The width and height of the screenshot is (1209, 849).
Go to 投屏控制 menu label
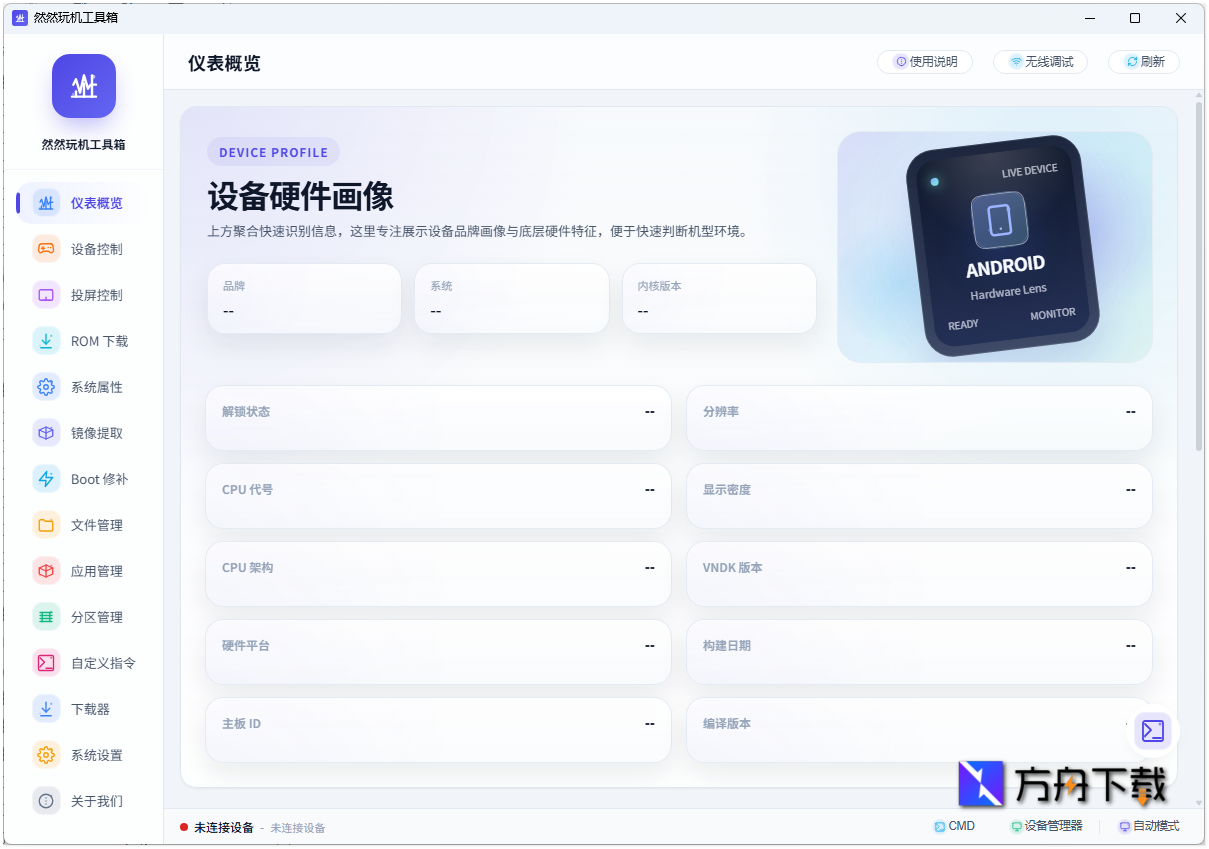pos(97,295)
